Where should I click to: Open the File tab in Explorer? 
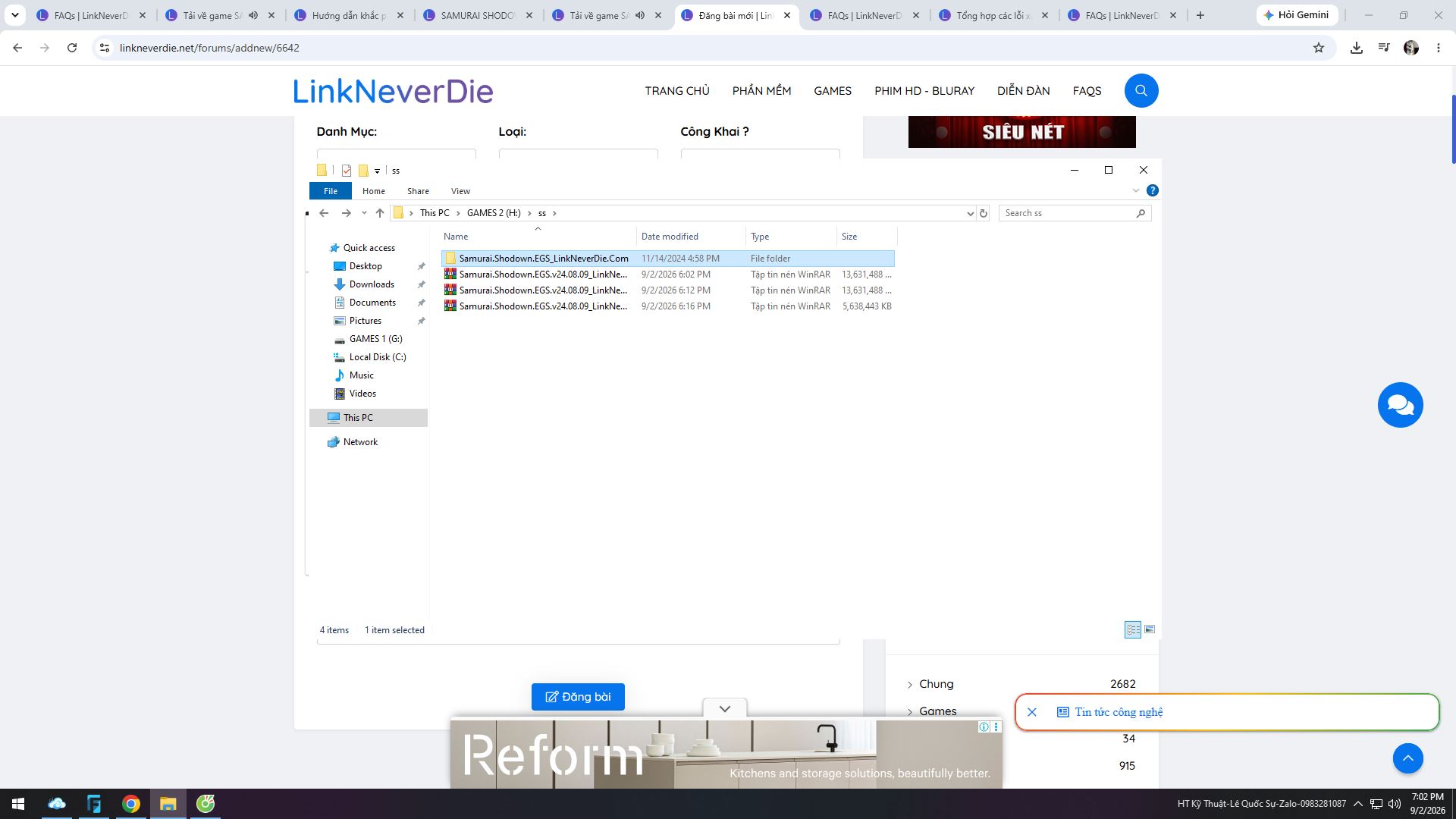[x=331, y=191]
